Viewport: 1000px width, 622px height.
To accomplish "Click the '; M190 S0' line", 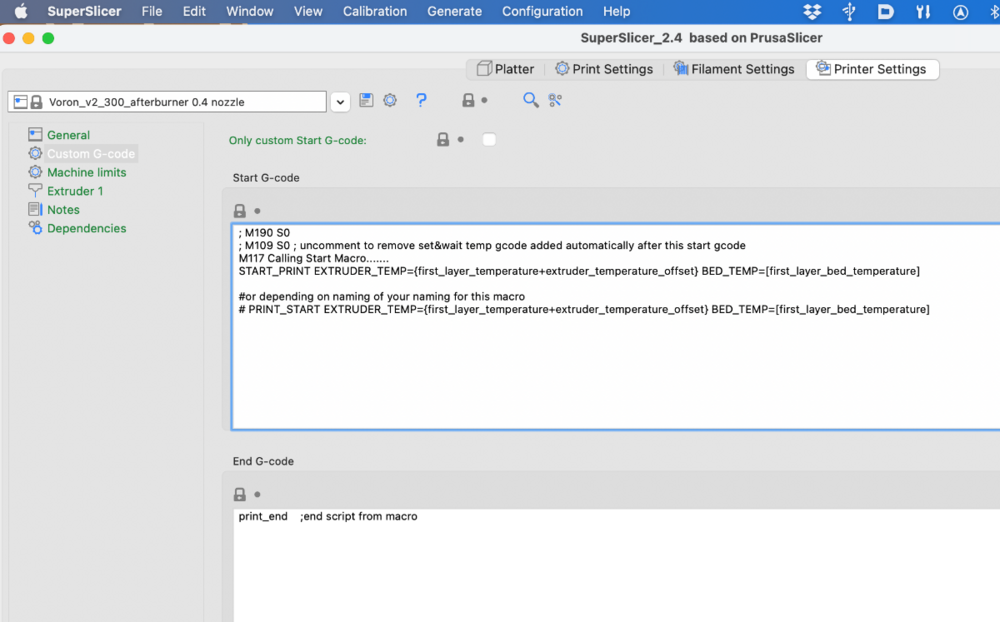I will tap(264, 233).
